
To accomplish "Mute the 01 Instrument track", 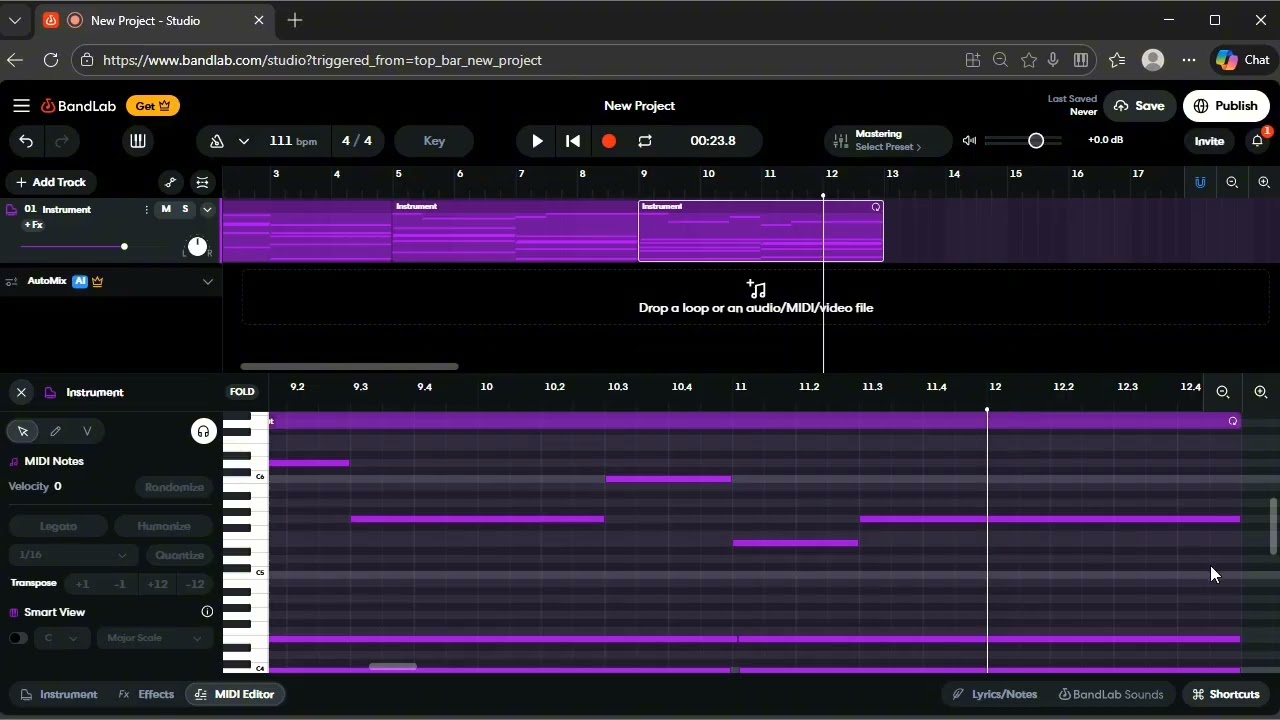I will (x=166, y=209).
